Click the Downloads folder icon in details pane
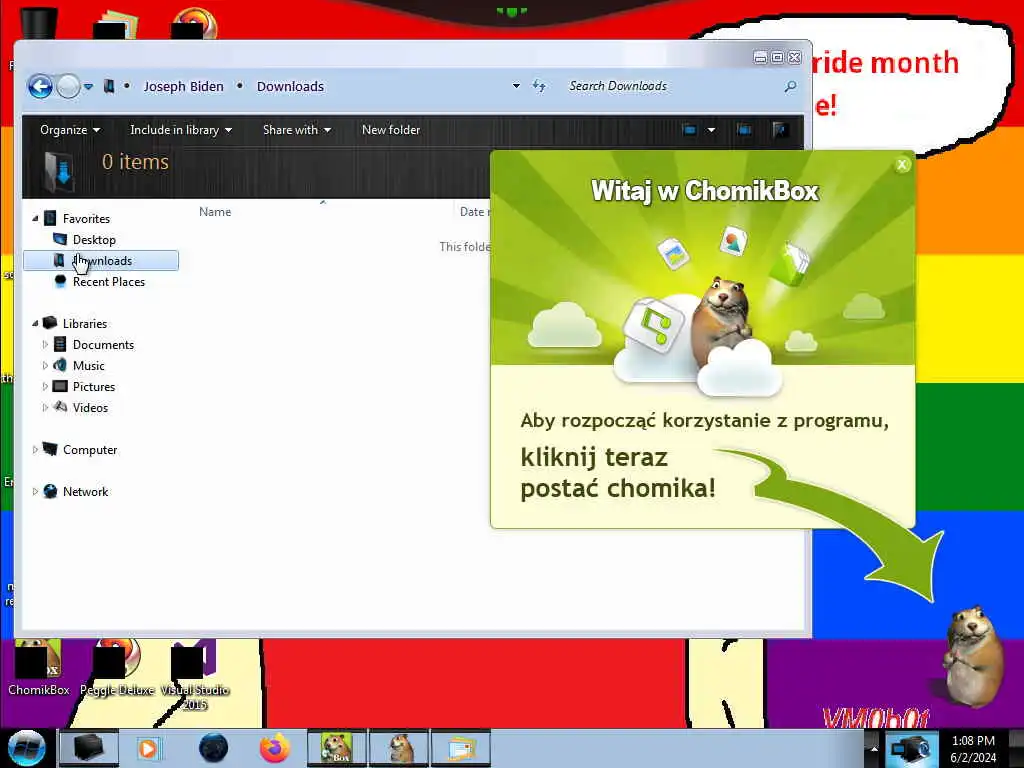The image size is (1024, 768). [59, 171]
